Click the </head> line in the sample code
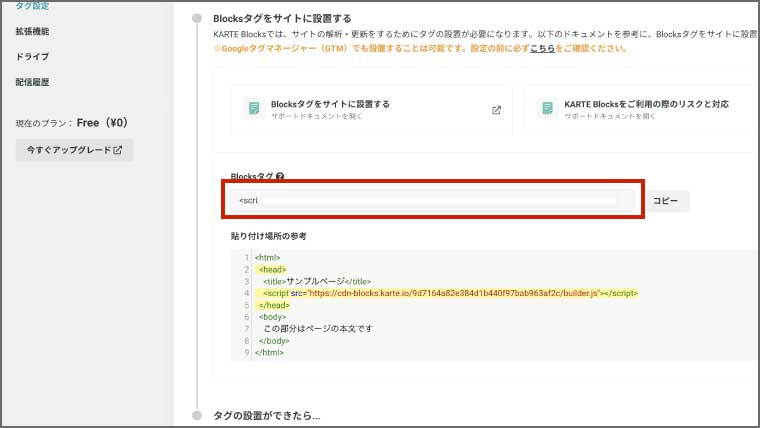The image size is (760, 428). [274, 305]
